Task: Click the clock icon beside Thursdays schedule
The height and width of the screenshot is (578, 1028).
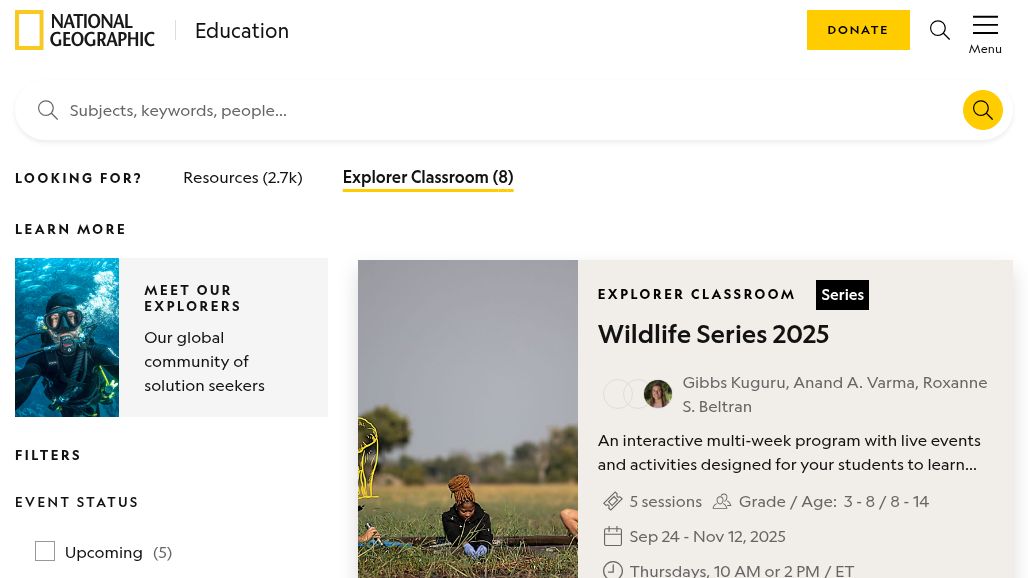Action: pos(613,569)
